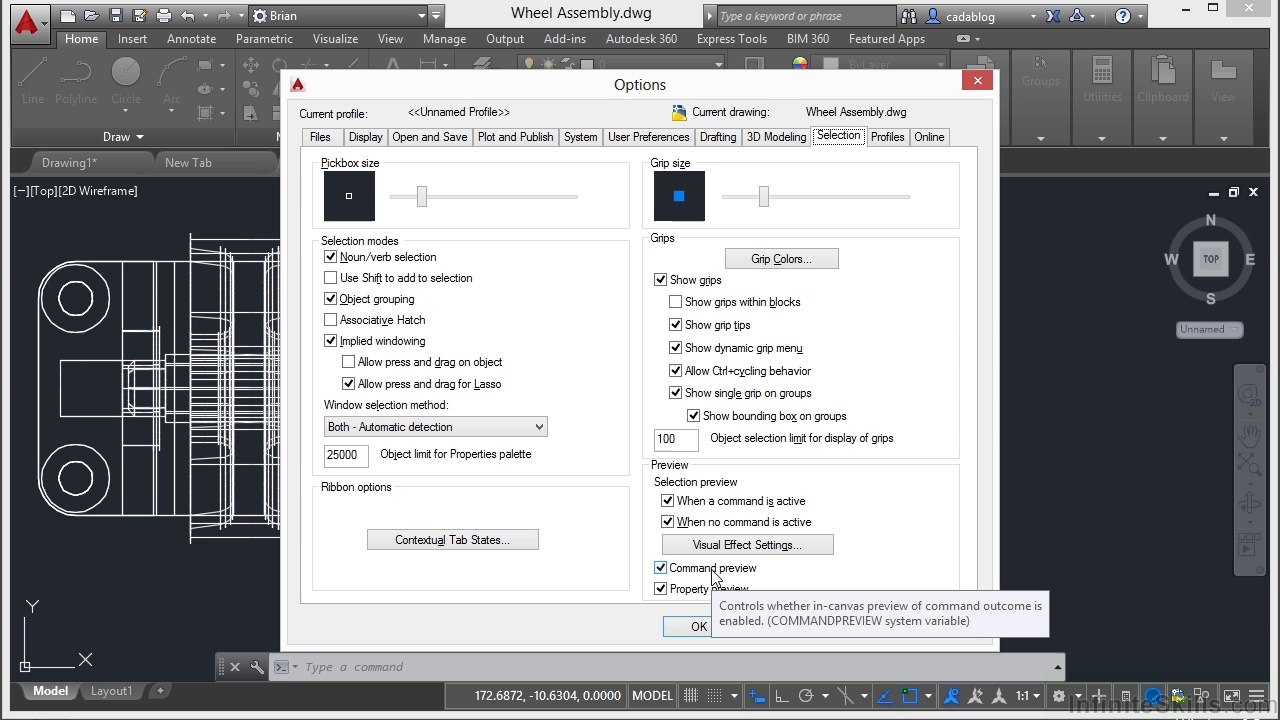
Task: Toggle Object grouping checkbox
Action: pyautogui.click(x=331, y=299)
